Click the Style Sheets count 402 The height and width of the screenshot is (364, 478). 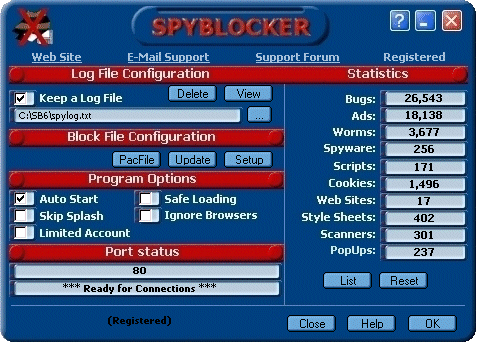(x=424, y=218)
